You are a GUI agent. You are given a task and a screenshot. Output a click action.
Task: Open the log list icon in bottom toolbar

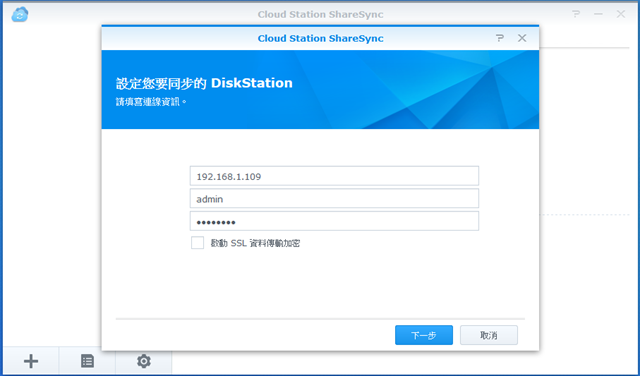click(87, 361)
